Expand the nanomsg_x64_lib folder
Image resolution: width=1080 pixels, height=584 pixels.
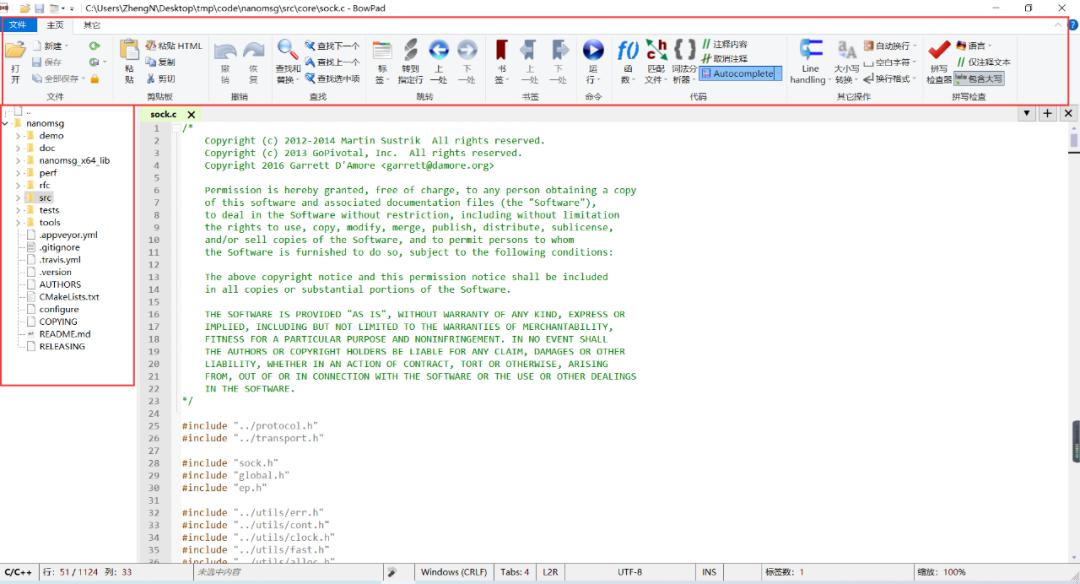coord(18,160)
